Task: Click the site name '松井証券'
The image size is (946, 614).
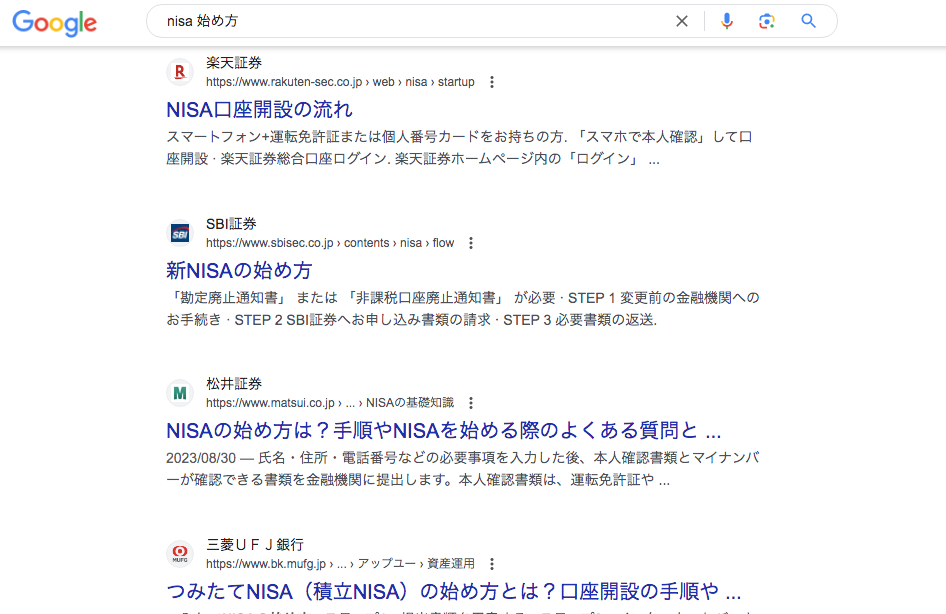Action: pyautogui.click(x=234, y=384)
